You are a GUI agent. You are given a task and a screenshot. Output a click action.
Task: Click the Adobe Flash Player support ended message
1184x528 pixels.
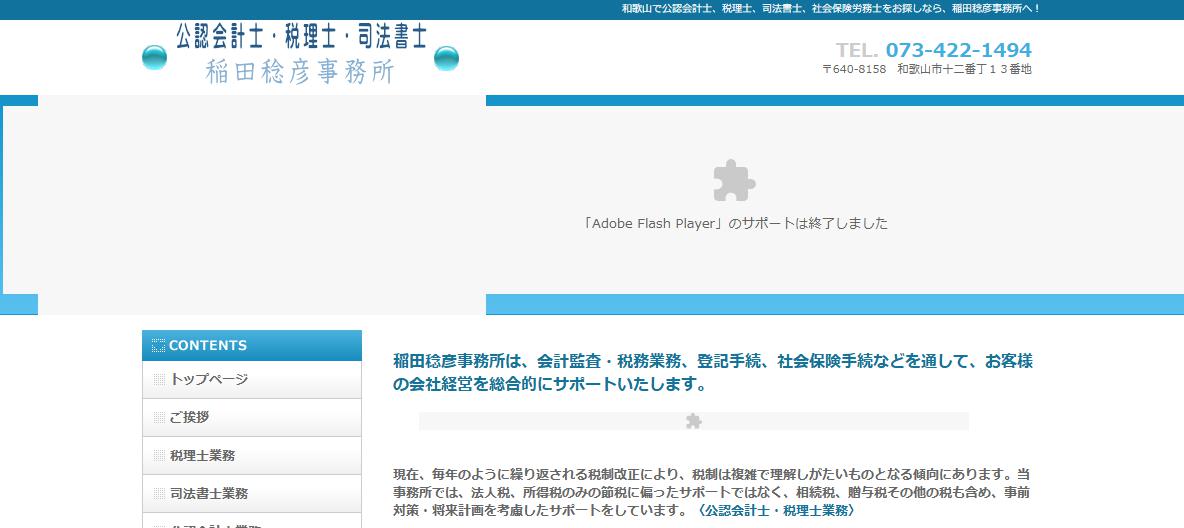tap(735, 224)
